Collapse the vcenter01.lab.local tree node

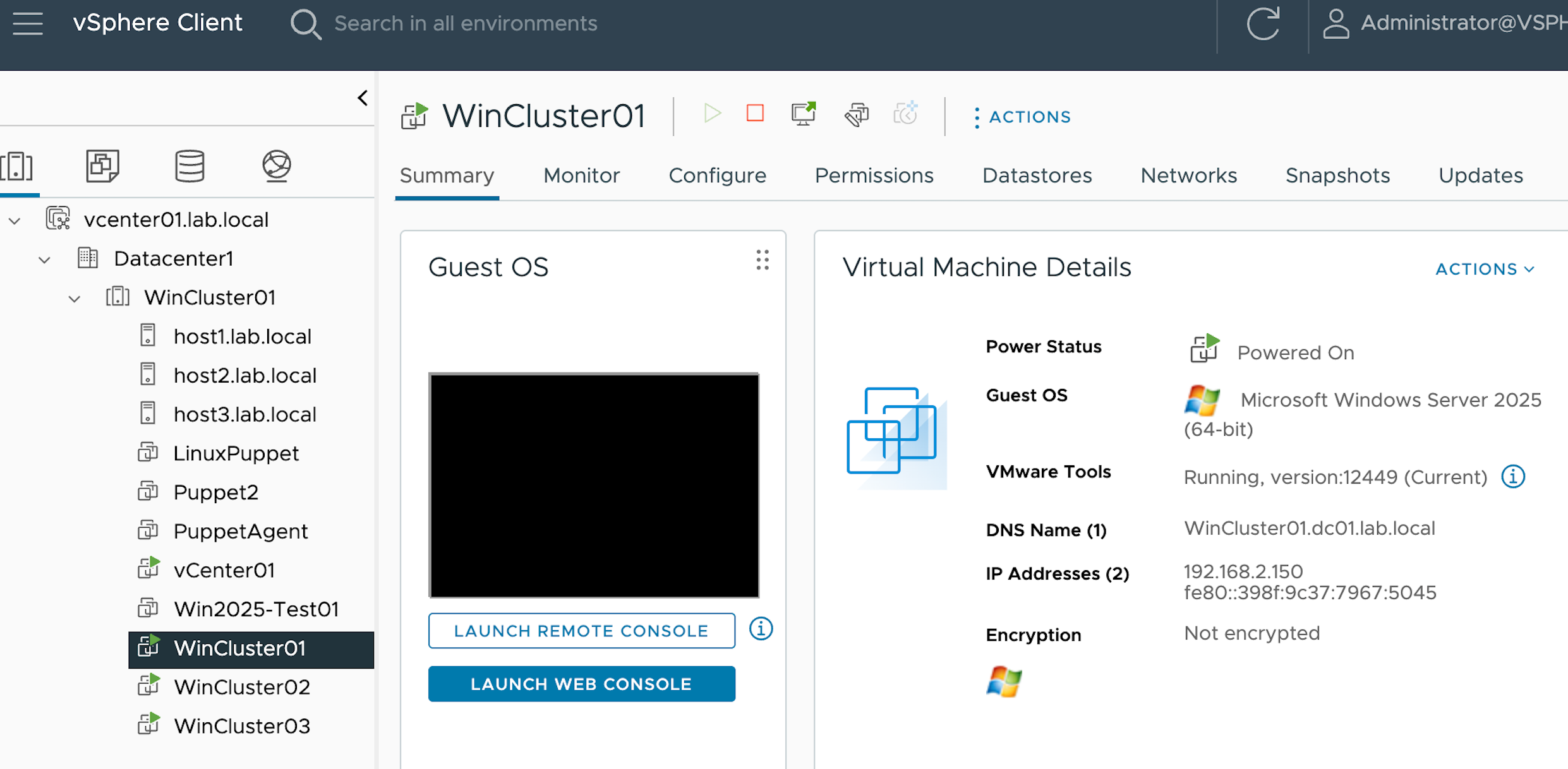click(15, 220)
